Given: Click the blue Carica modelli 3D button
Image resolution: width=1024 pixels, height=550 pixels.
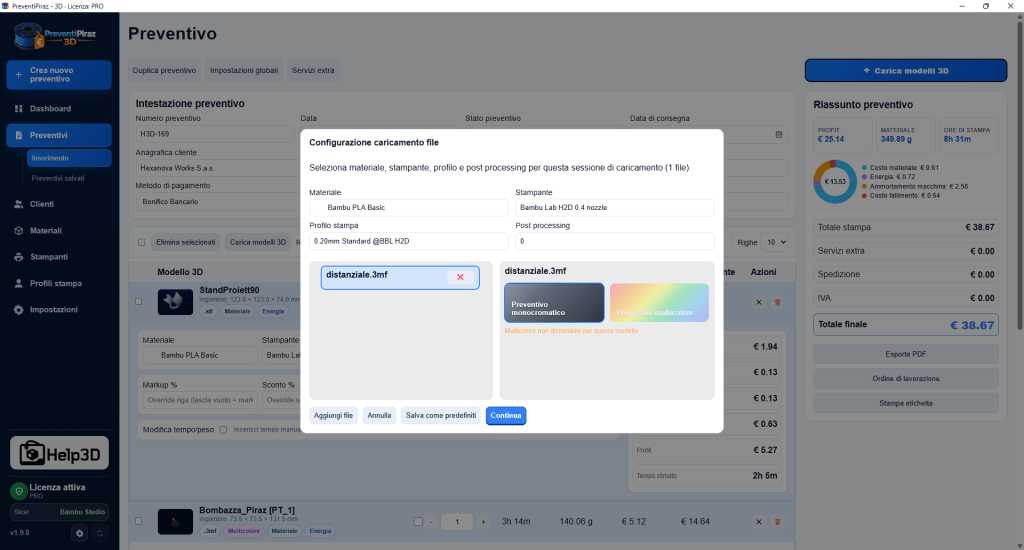Looking at the screenshot, I should [x=906, y=71].
